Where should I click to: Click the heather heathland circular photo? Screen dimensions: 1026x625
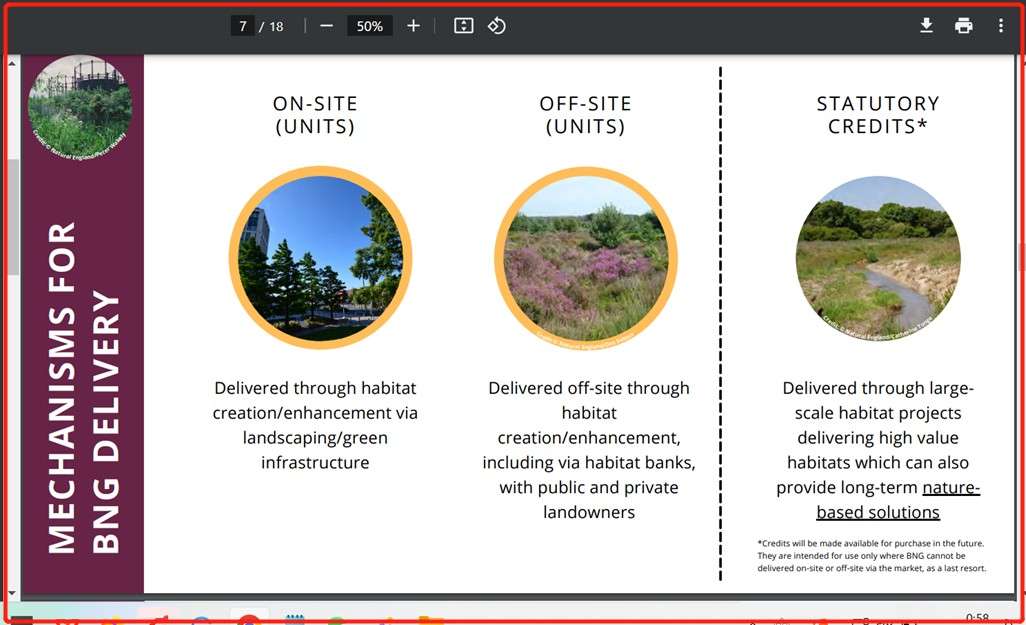tap(586, 258)
